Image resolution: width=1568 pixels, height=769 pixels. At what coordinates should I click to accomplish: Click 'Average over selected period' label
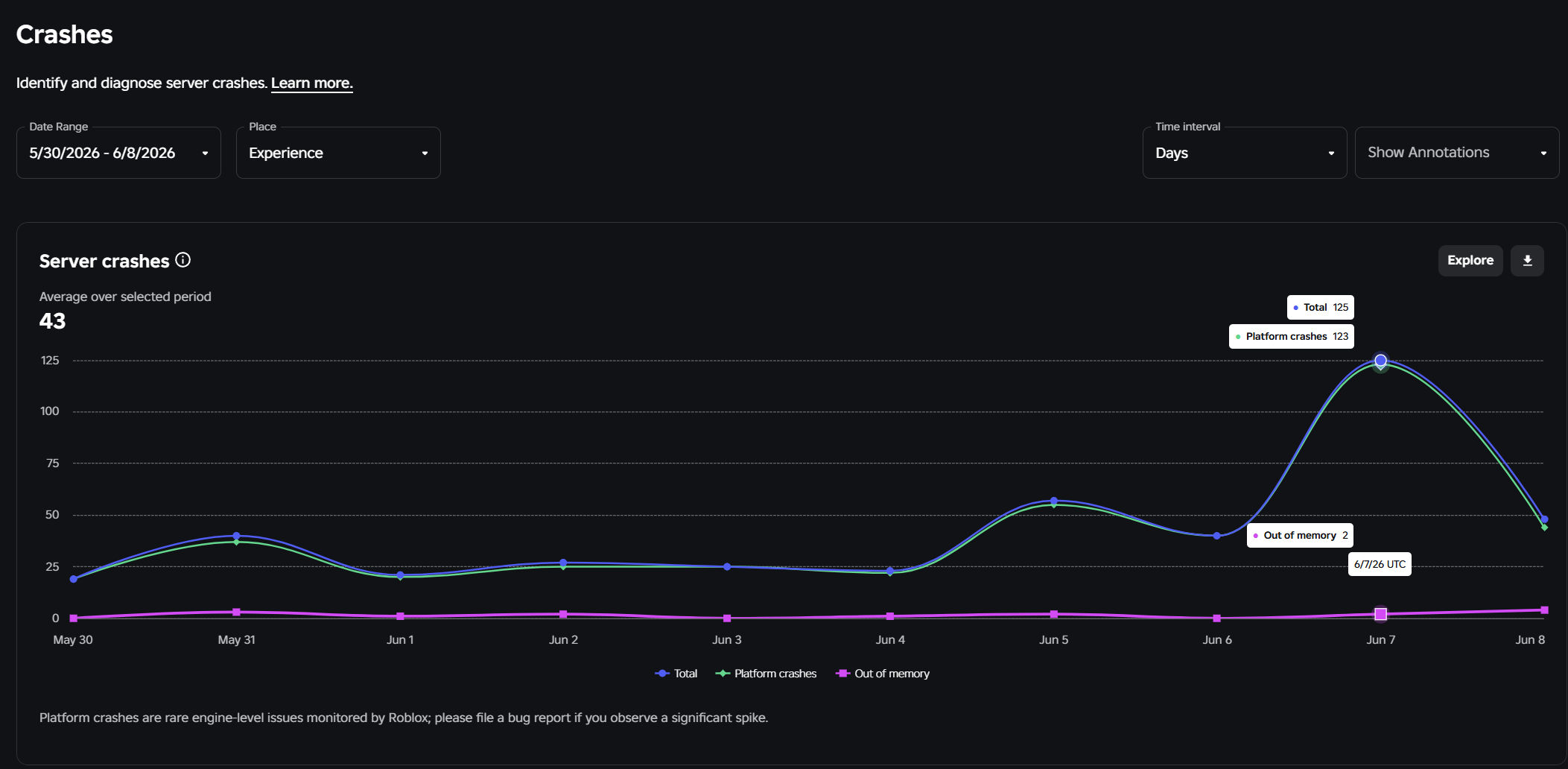point(125,297)
